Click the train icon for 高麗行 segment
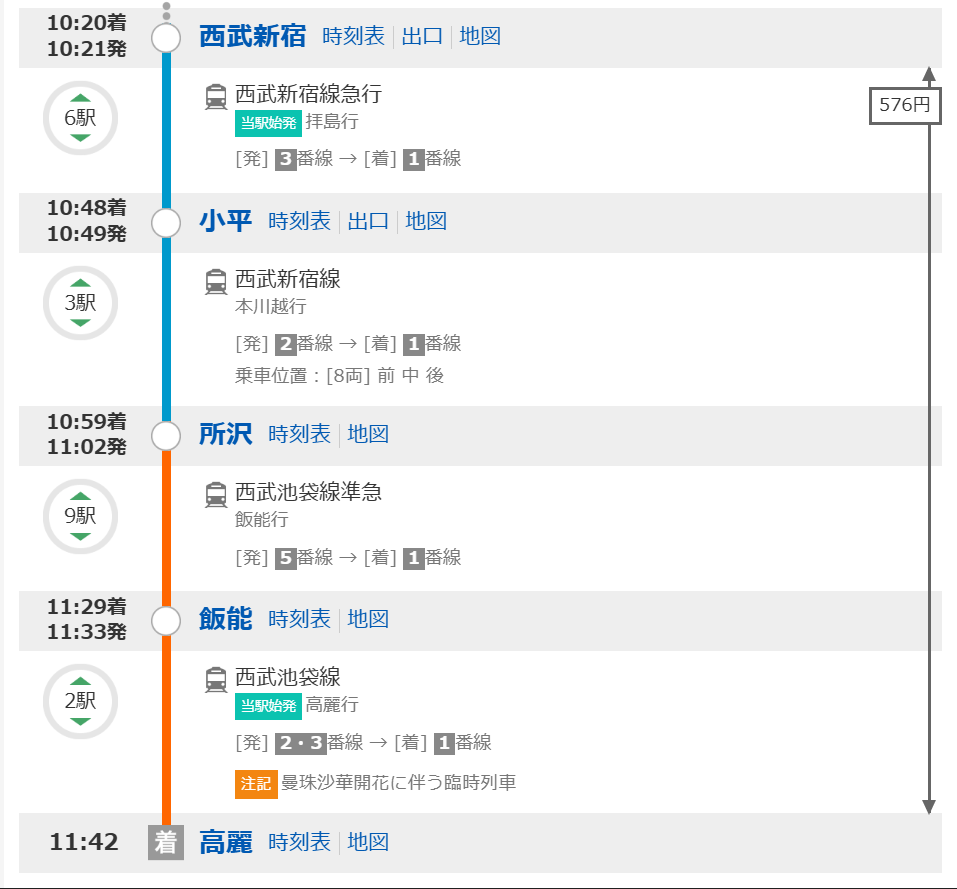This screenshot has height=889, width=957. click(x=216, y=679)
